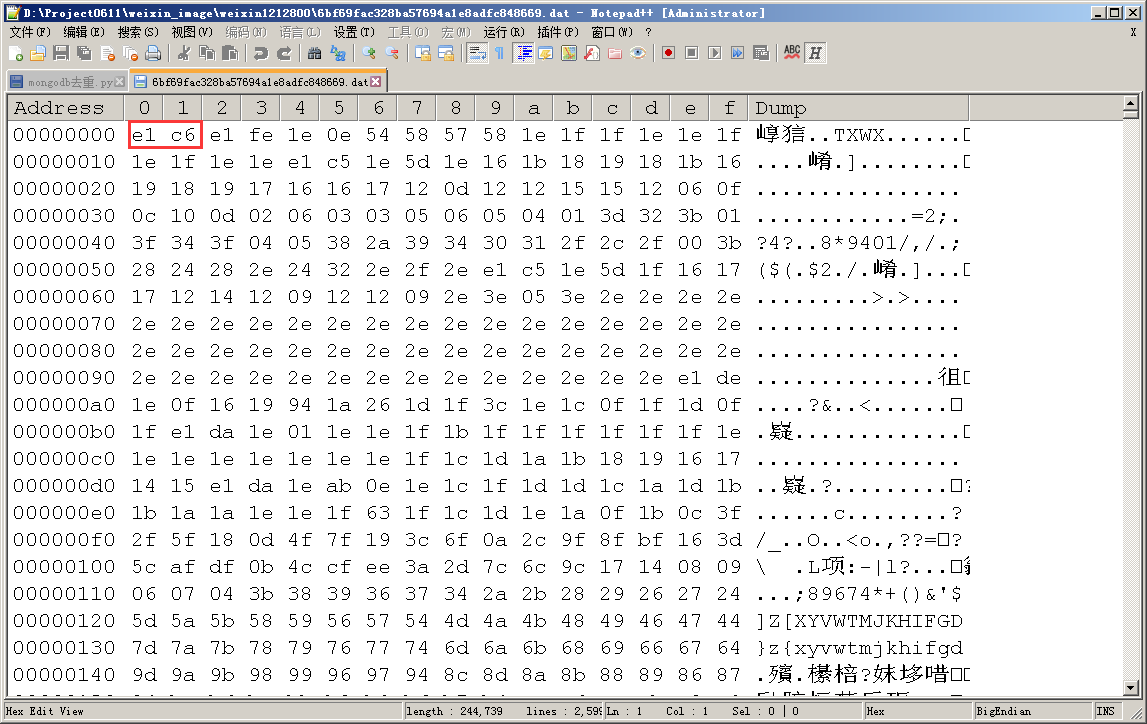Toggle the indent guide button
1147x724 pixels.
click(x=523, y=53)
